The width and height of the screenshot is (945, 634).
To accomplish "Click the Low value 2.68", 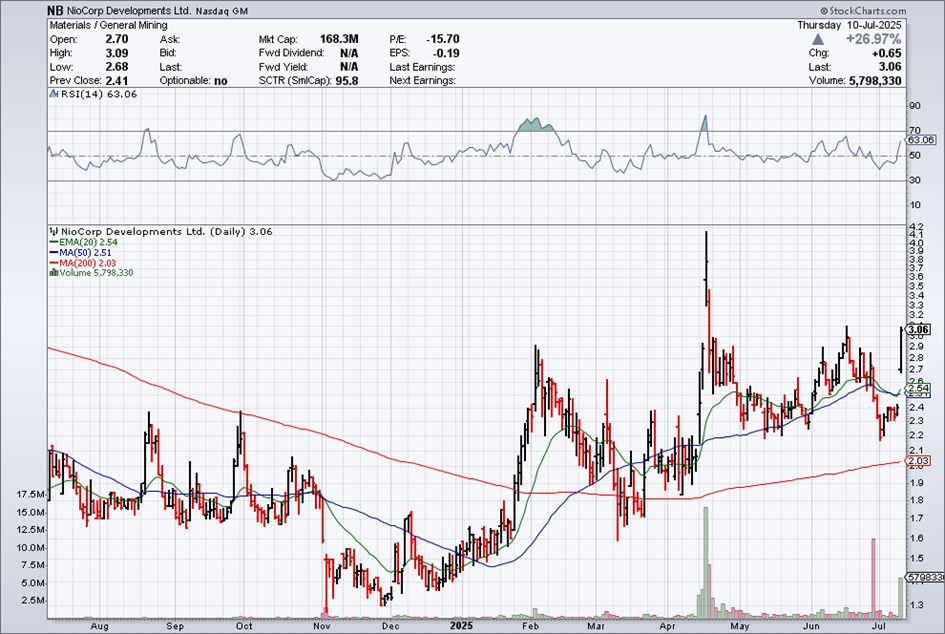I will (x=117, y=67).
